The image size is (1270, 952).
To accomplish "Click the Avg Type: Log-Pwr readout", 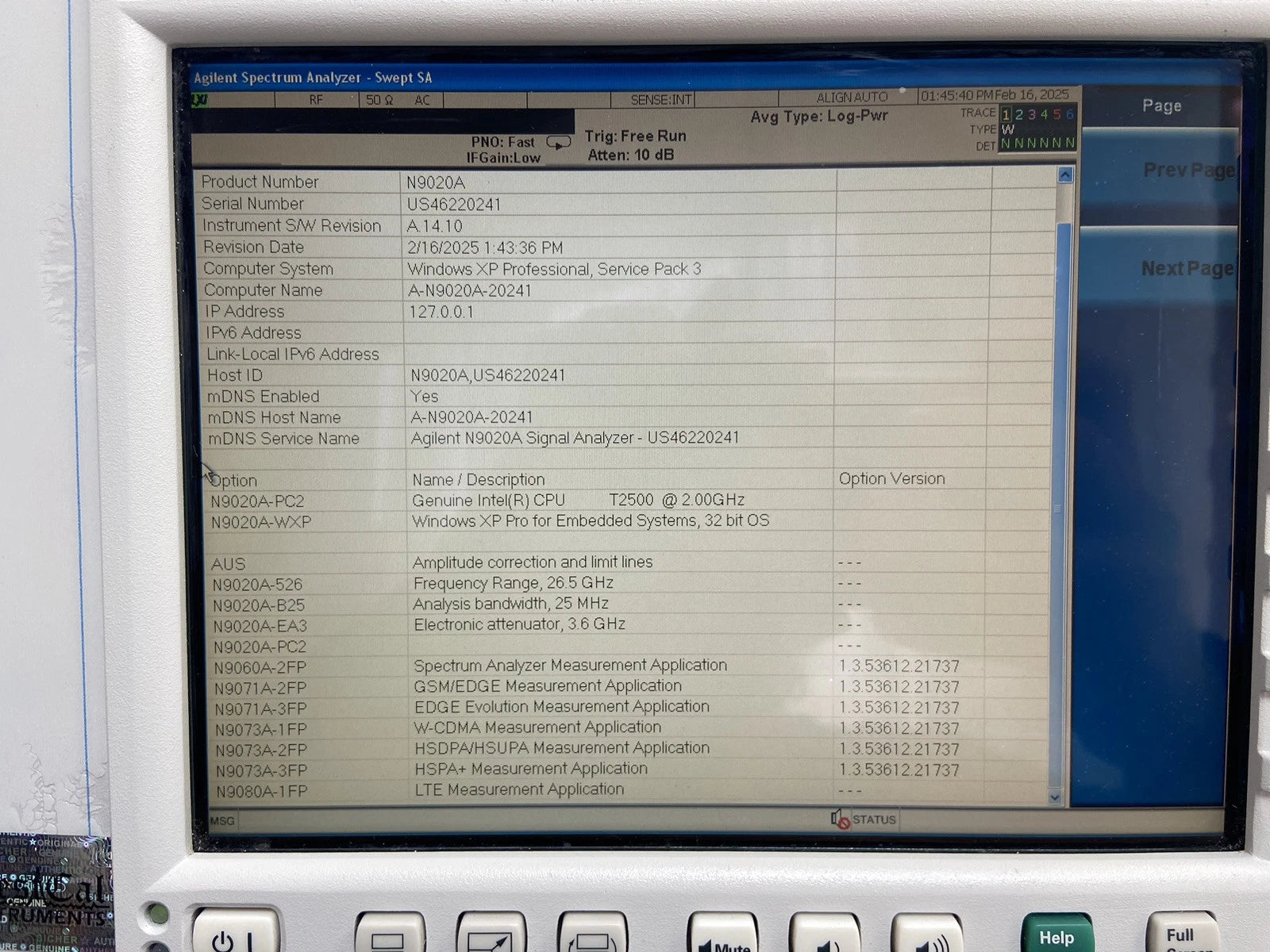I will click(819, 117).
